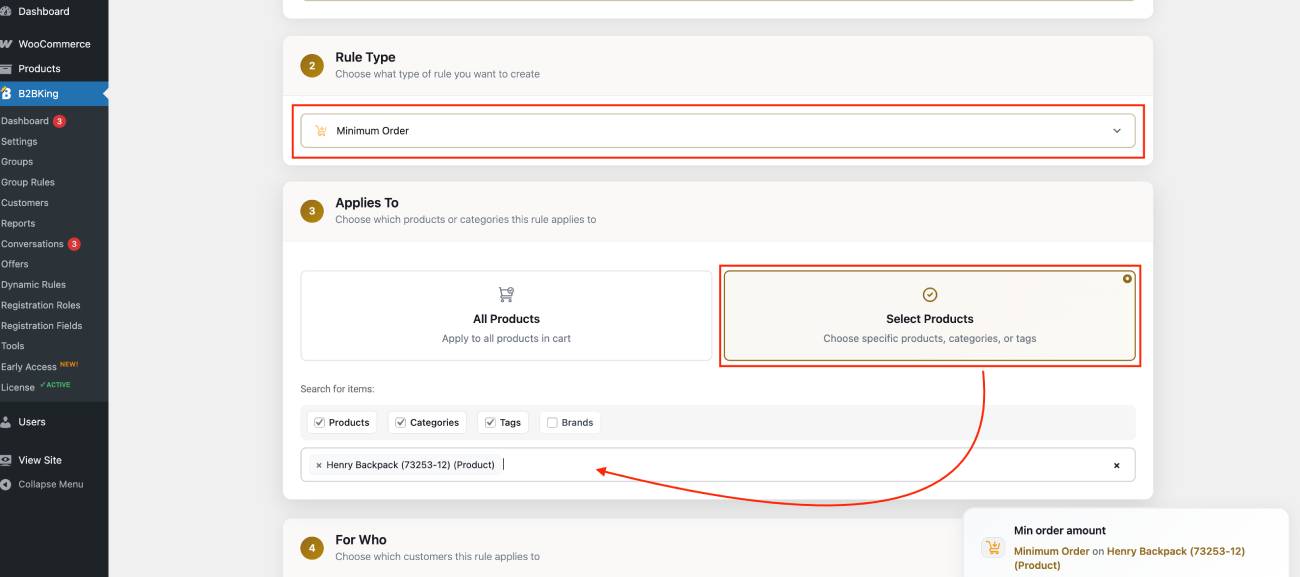1300x577 pixels.
Task: Open the Tools page
Action: 12,346
